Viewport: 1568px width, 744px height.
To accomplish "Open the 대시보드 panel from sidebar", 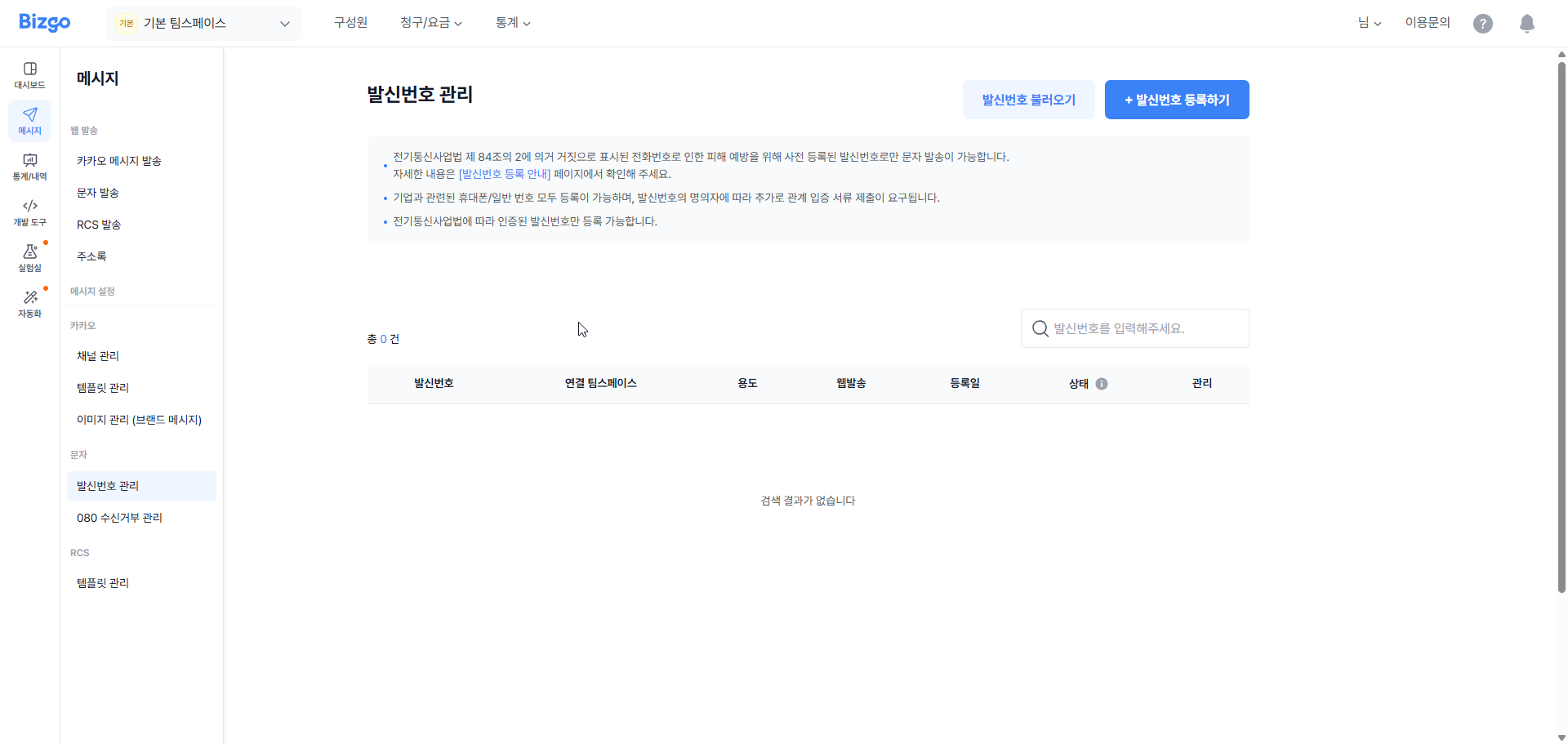I will [29, 74].
